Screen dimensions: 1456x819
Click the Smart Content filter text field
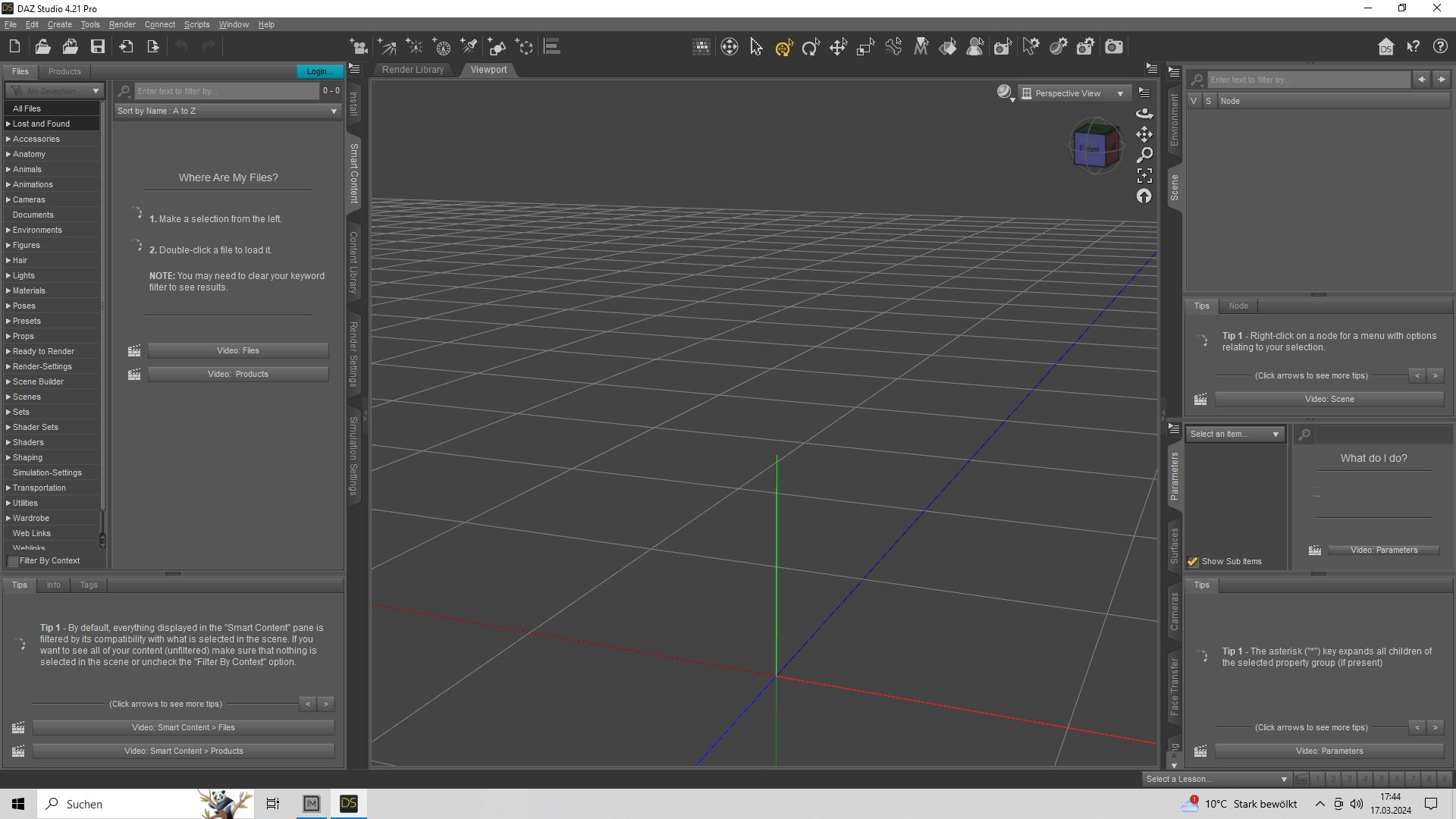click(x=226, y=91)
